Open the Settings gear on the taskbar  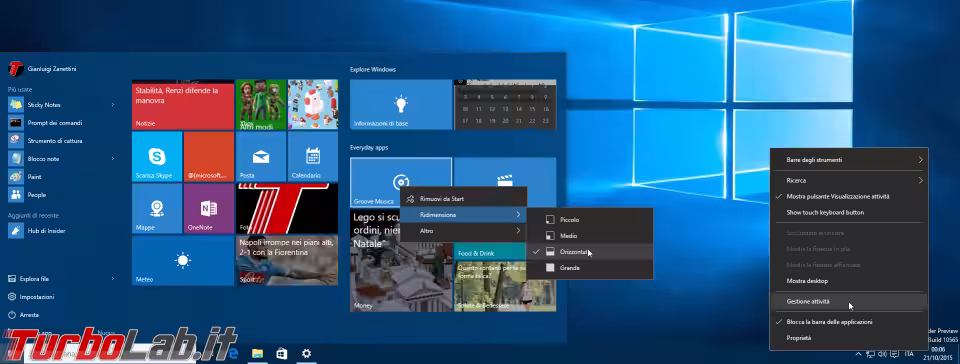(307, 353)
